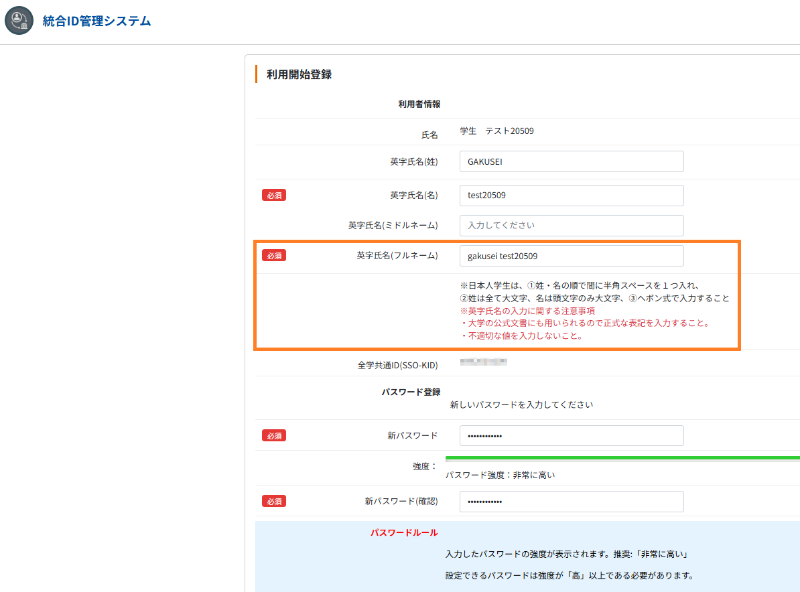Click into the 新パスワード password field
800x592 pixels.
[571, 435]
